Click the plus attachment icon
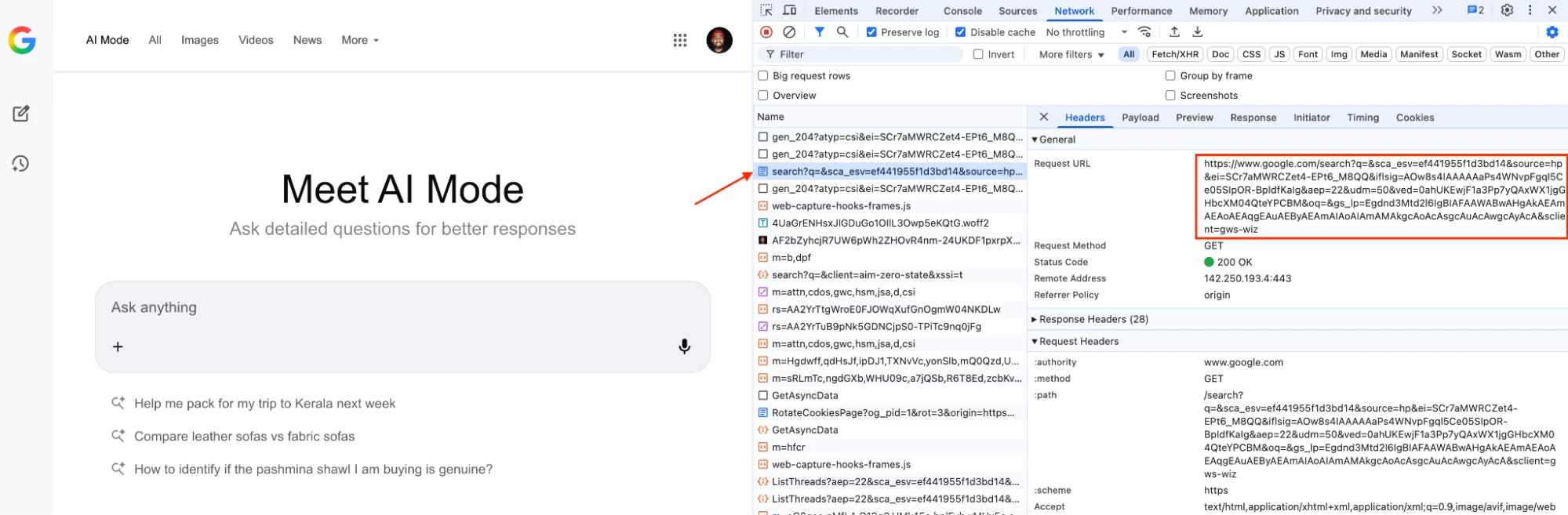The image size is (1568, 515). coord(118,346)
